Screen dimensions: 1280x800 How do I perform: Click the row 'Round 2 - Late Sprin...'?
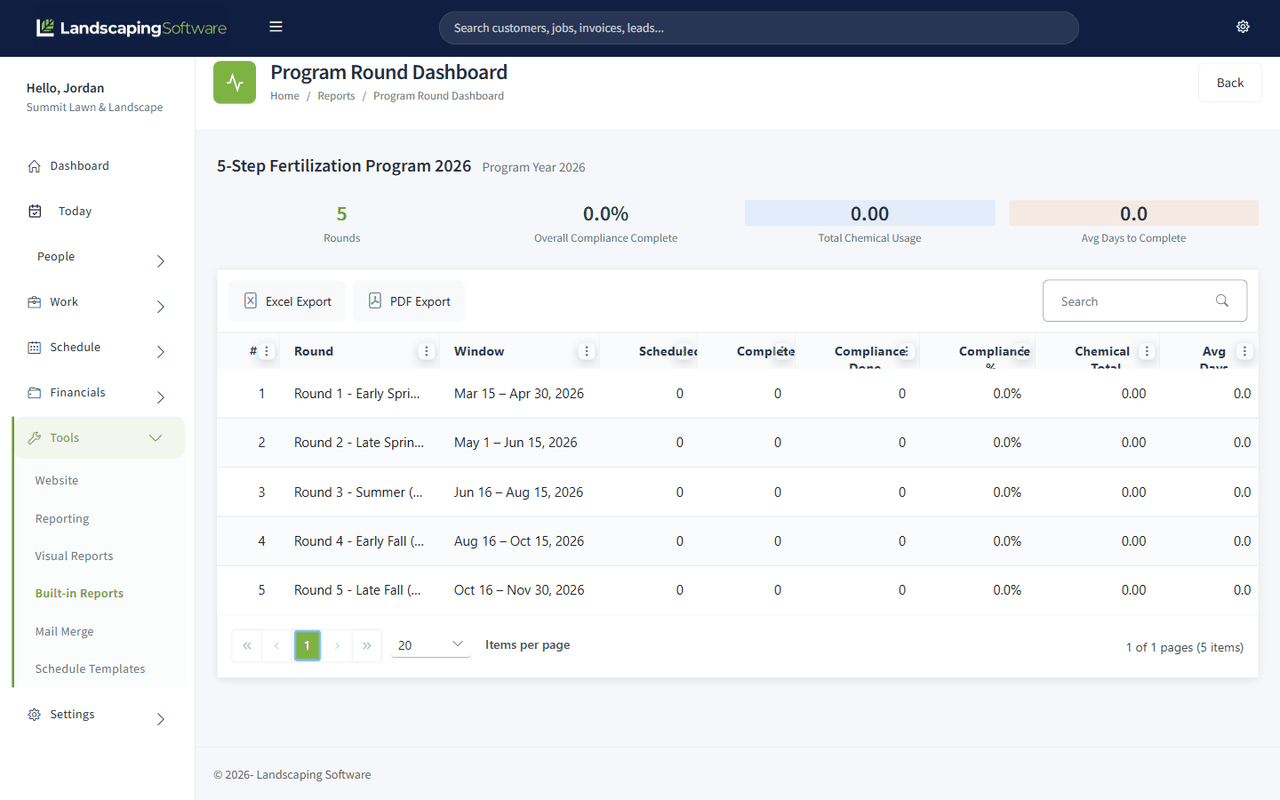(738, 443)
